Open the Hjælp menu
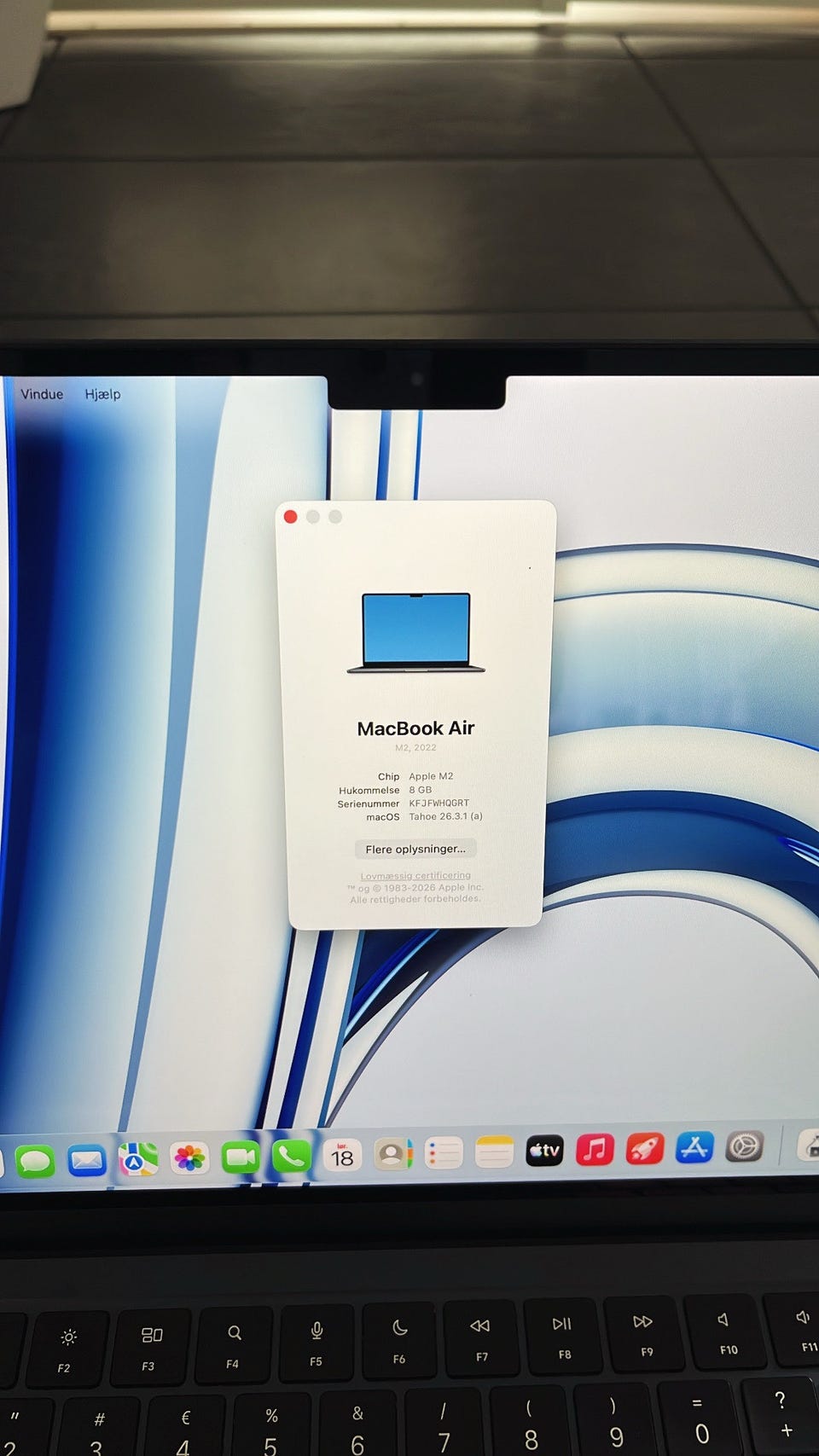Screen dimensions: 819x1456 [102, 394]
